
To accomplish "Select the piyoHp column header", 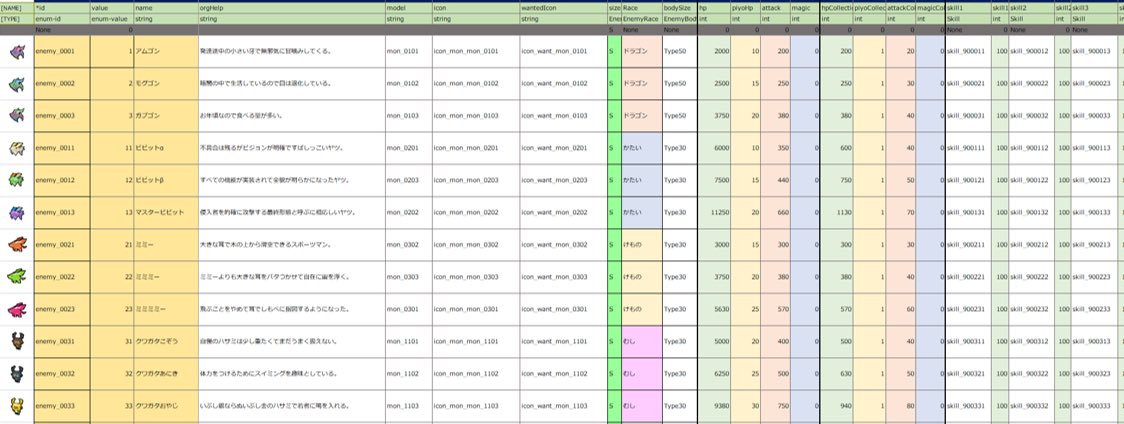I will point(746,7).
